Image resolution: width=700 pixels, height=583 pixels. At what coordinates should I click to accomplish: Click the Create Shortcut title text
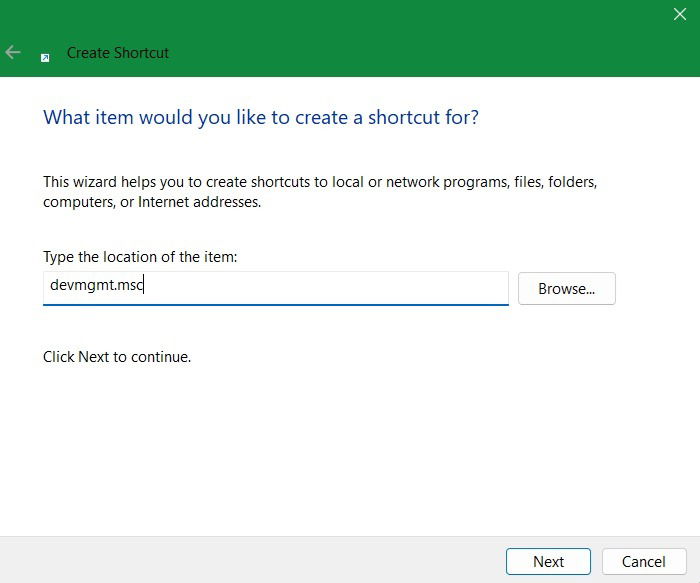(x=118, y=53)
